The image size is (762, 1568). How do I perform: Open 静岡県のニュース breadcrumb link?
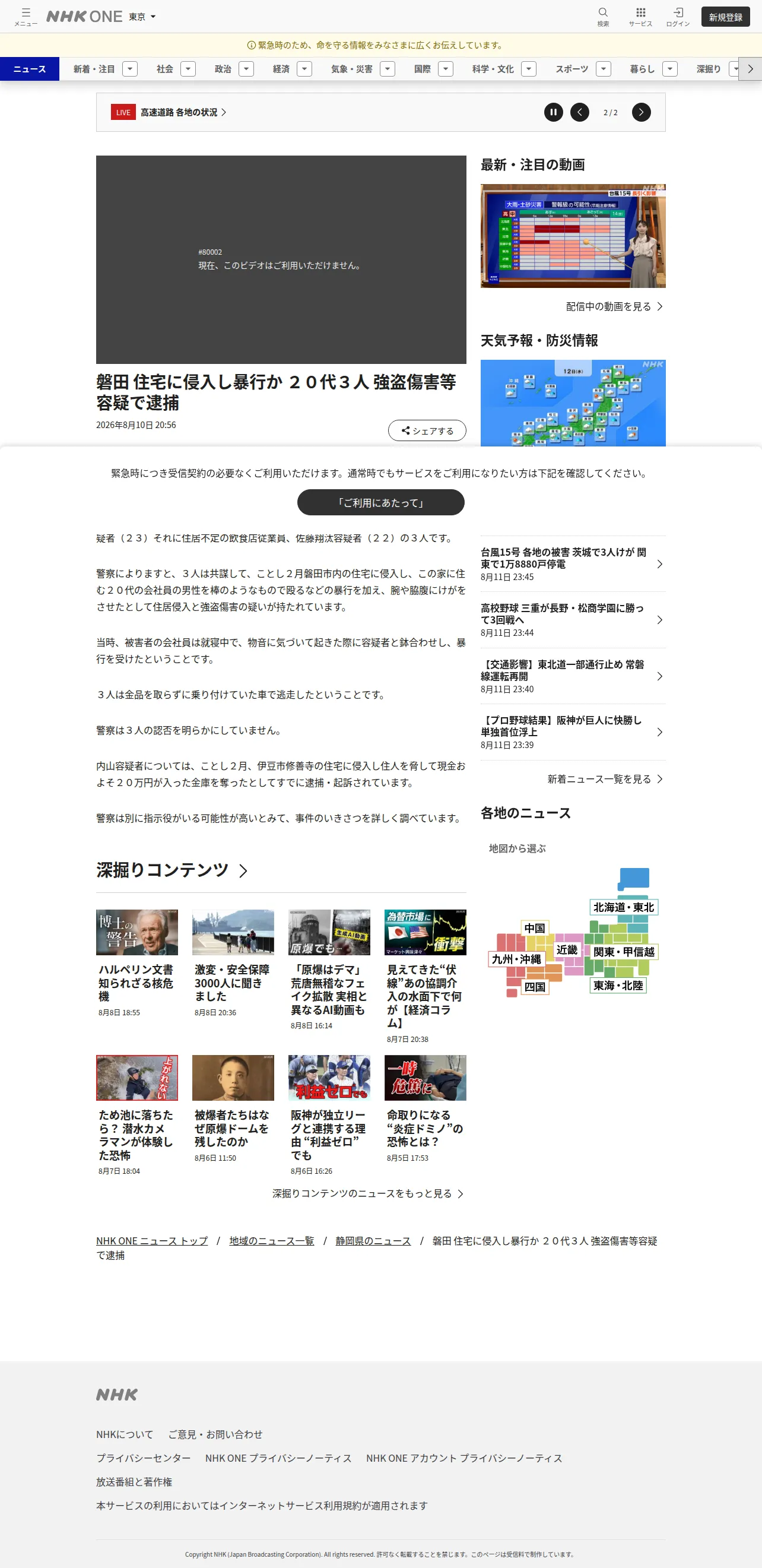(373, 1240)
